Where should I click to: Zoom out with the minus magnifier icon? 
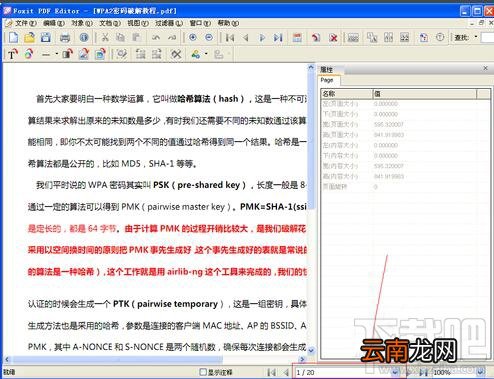pyautogui.click(x=209, y=38)
